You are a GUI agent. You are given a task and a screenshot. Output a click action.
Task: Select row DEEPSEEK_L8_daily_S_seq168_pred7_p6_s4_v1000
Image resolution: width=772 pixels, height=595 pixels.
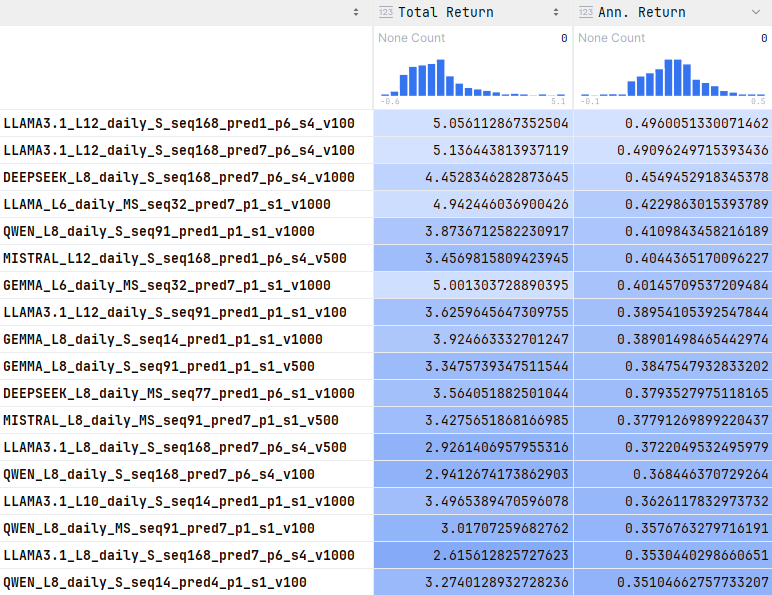[x=179, y=178]
